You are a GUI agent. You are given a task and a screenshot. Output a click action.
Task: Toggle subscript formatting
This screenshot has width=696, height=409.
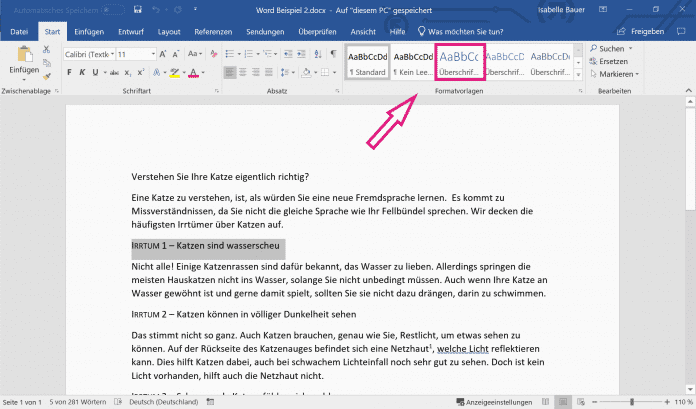(x=128, y=72)
